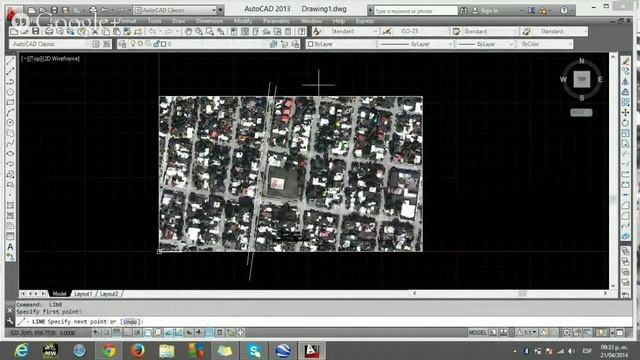
Task: Select the Trim modify tool
Action: (625, 154)
